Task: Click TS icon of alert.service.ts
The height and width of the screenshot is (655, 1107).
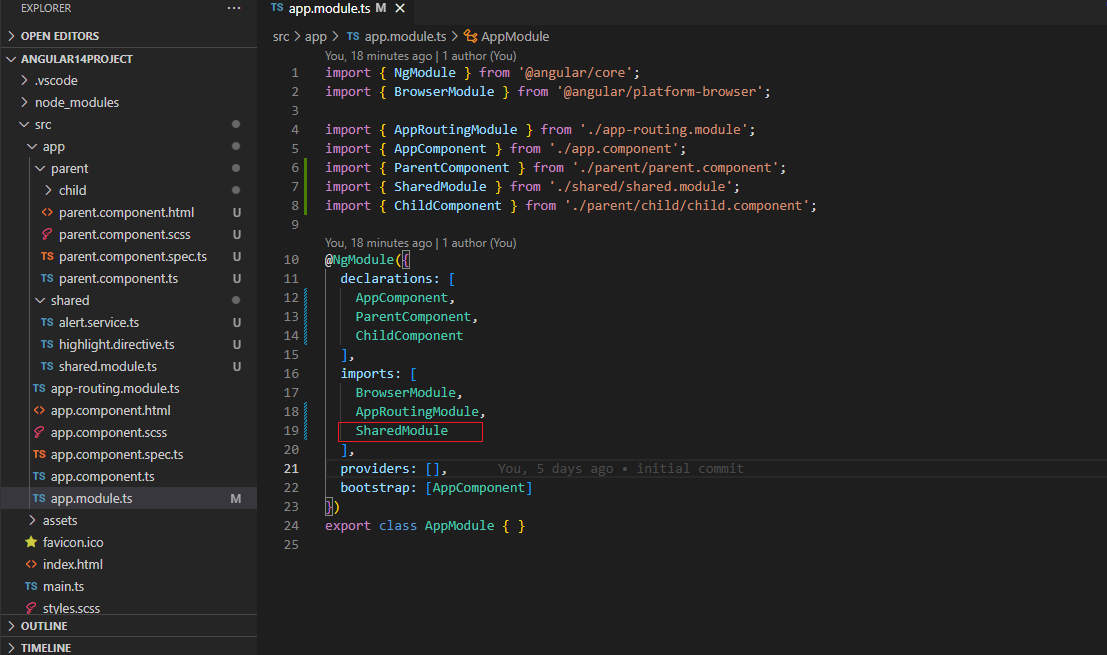Action: (x=47, y=322)
